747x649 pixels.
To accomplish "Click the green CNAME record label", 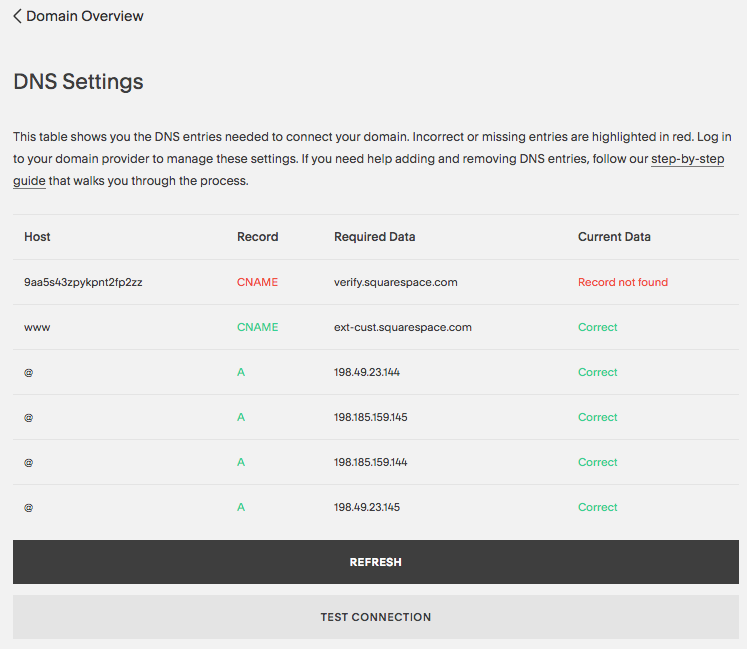I will (x=257, y=327).
